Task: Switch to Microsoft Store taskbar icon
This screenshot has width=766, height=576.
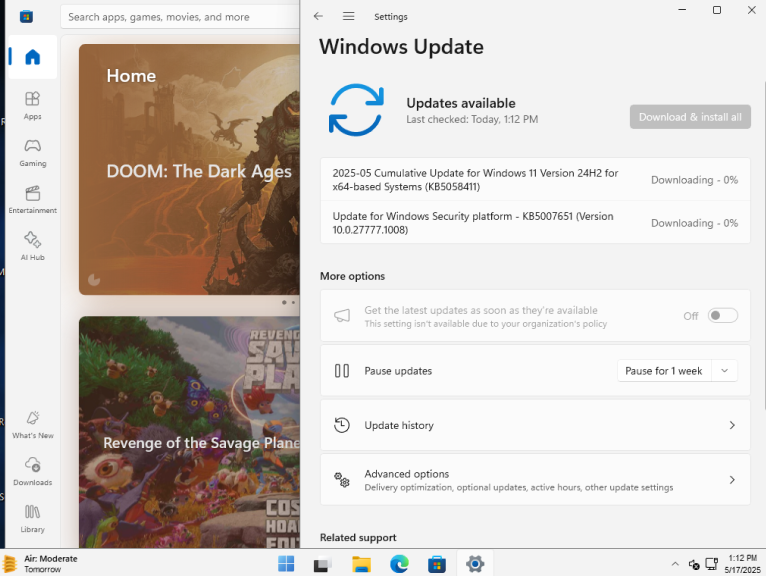Action: tap(437, 564)
